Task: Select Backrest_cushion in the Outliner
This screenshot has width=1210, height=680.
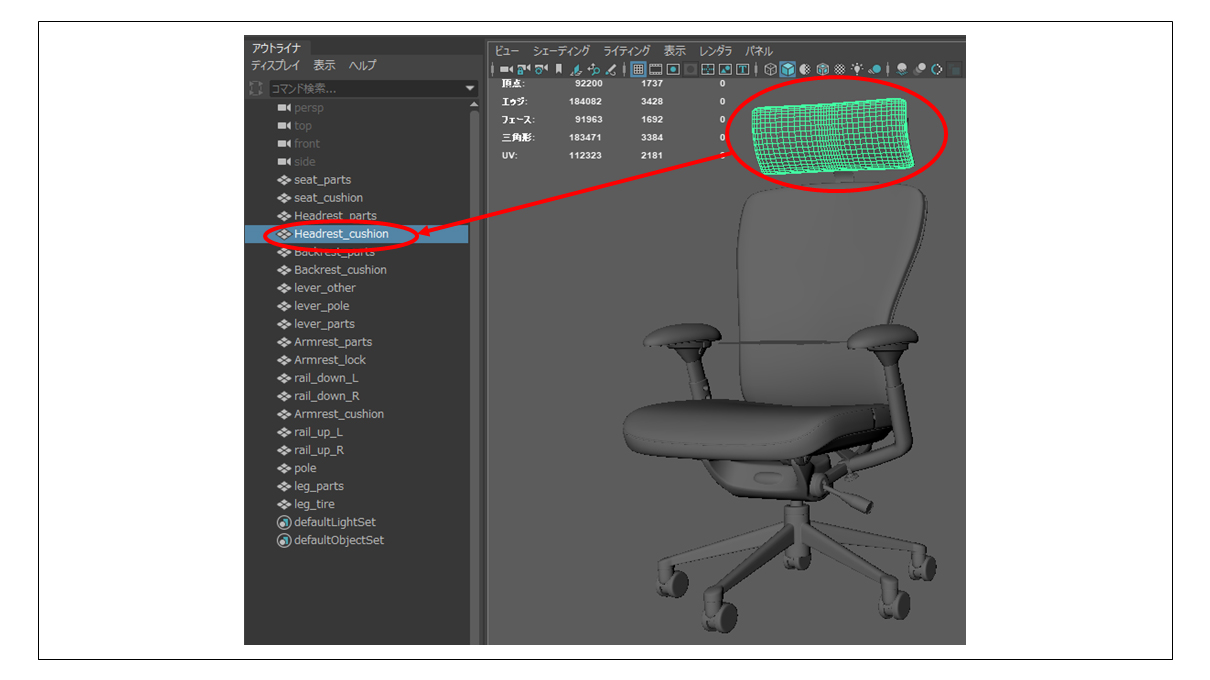Action: point(340,270)
